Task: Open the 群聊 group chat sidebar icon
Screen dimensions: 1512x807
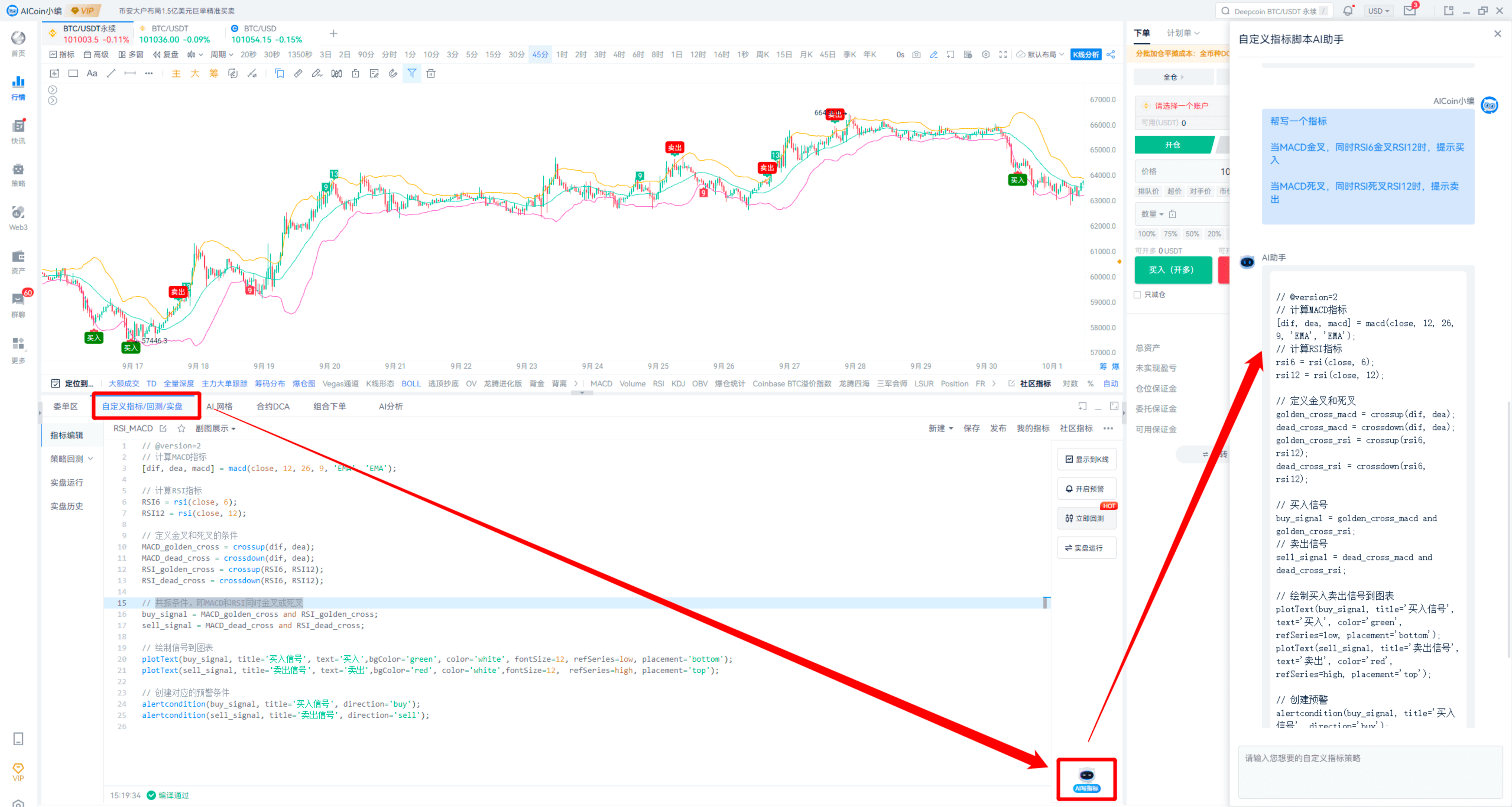Action: (18, 305)
